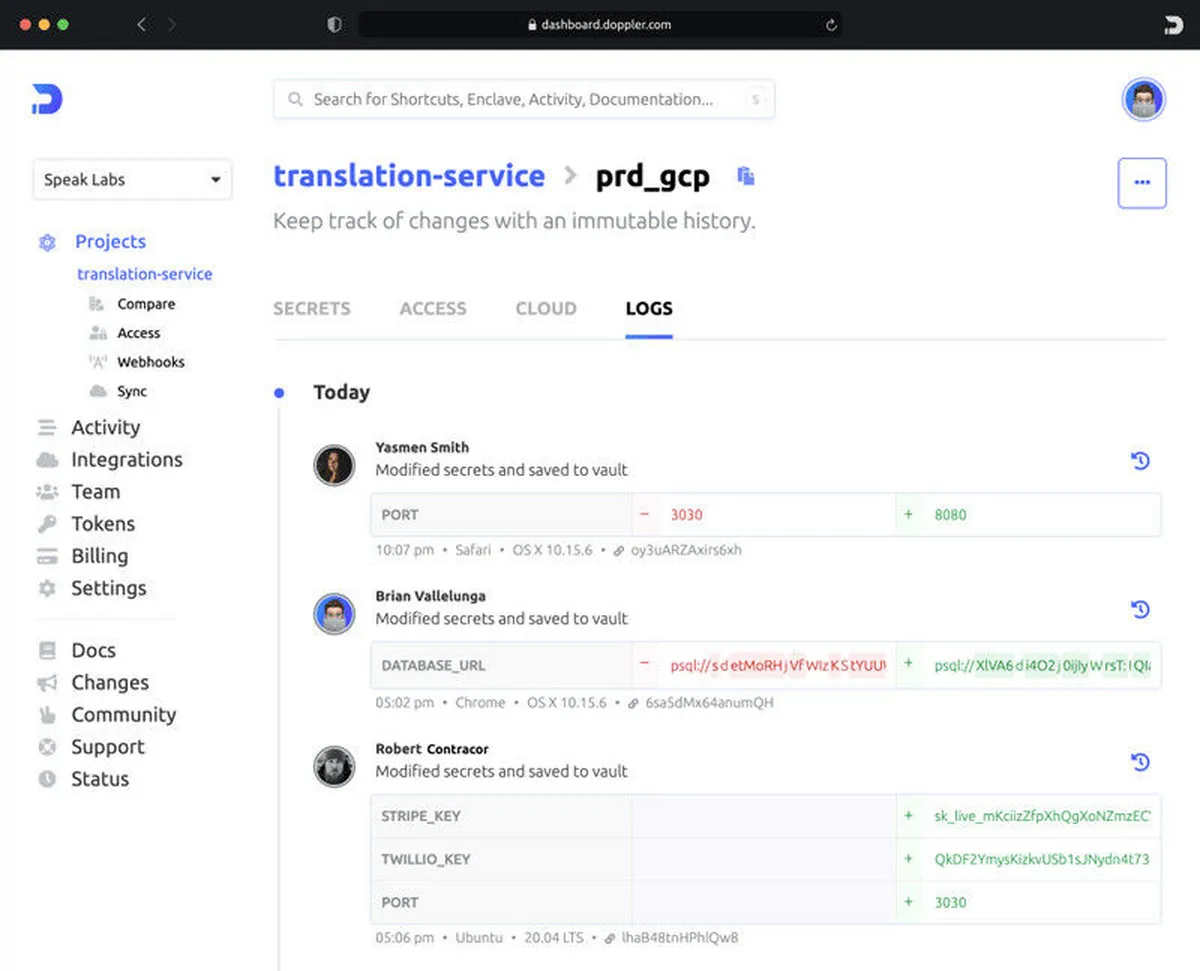Switch to the SECRETS tab
Screen dimensions: 1200x971
pyautogui.click(x=312, y=309)
